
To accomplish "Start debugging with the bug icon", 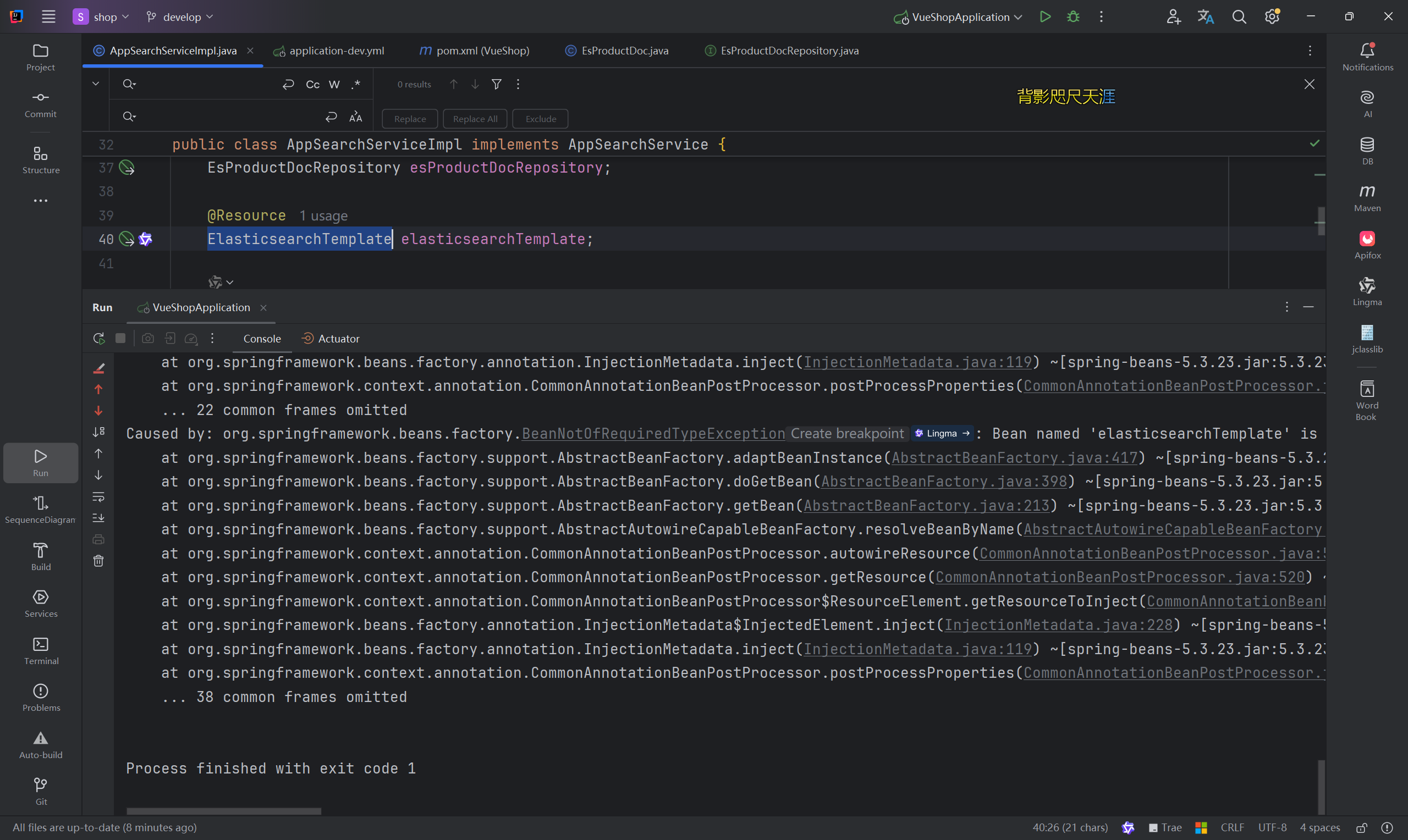I will click(1073, 16).
